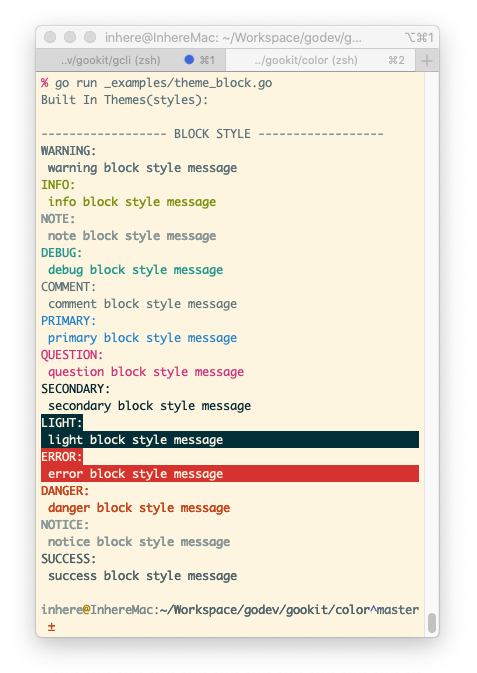477x673 pixels.
Task: Click the blue activity dot on gcli tab
Action: [189, 60]
